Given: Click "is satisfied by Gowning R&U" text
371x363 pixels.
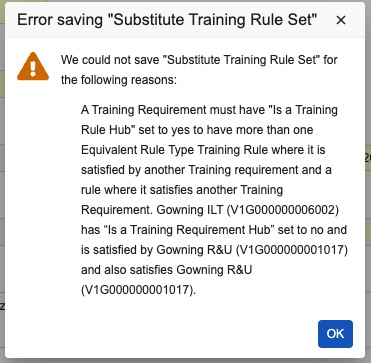Looking at the screenshot, I should pyautogui.click(x=156, y=250).
